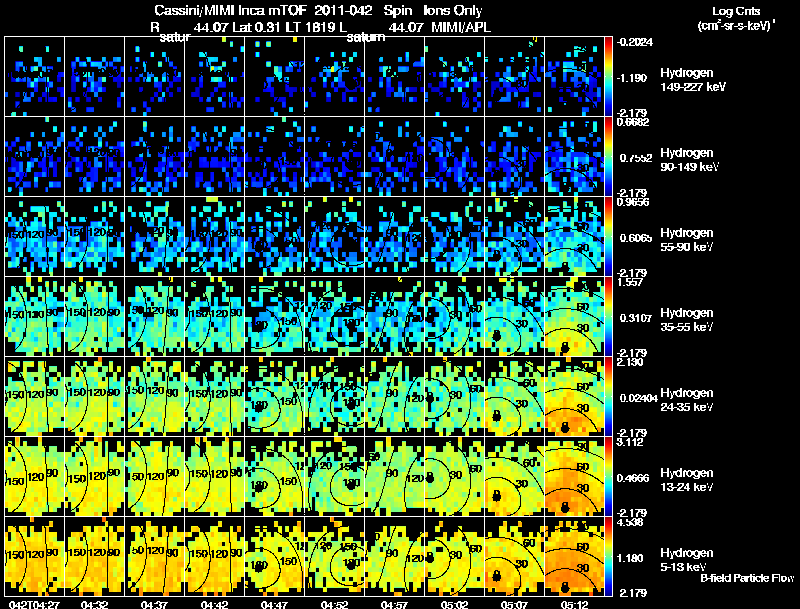Click the 'Log Cnts' colorbar heading
Screen dimensions: 800x609
[x=736, y=11]
